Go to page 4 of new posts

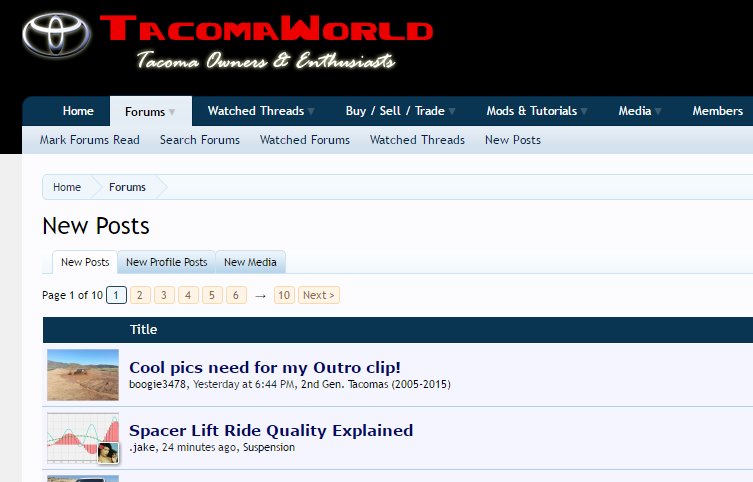click(188, 295)
